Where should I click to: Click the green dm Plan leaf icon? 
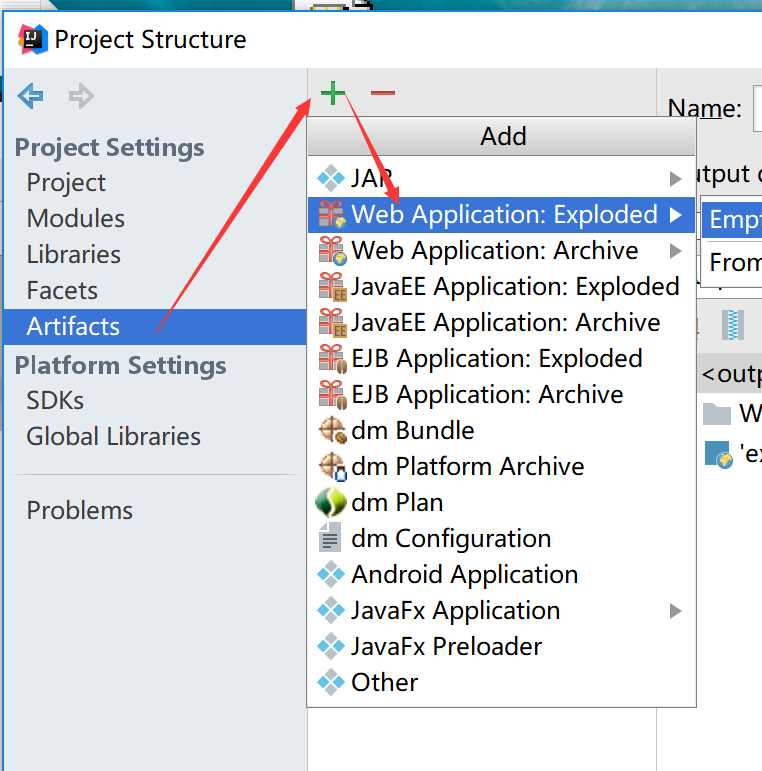330,502
